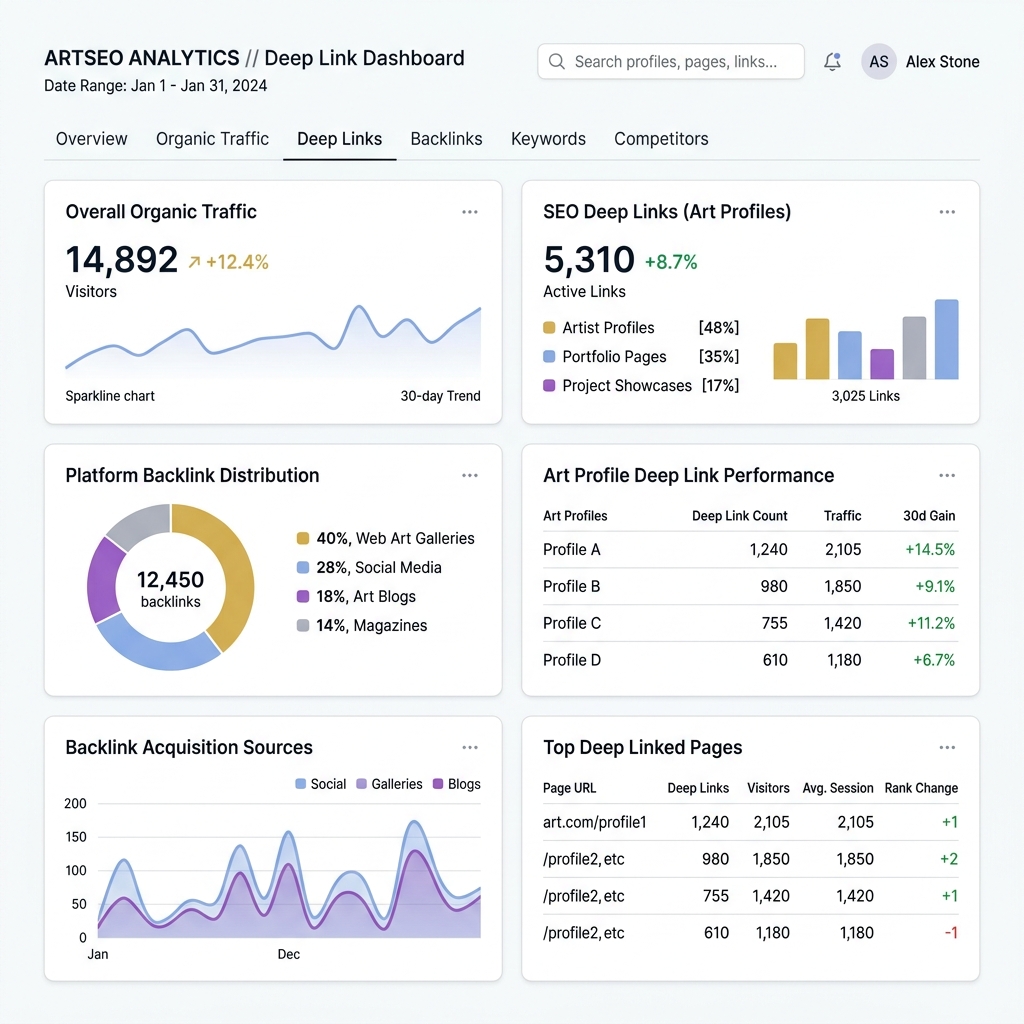Click the ARTSEO ANALYTICS title
This screenshot has height=1024, width=1024.
point(142,58)
